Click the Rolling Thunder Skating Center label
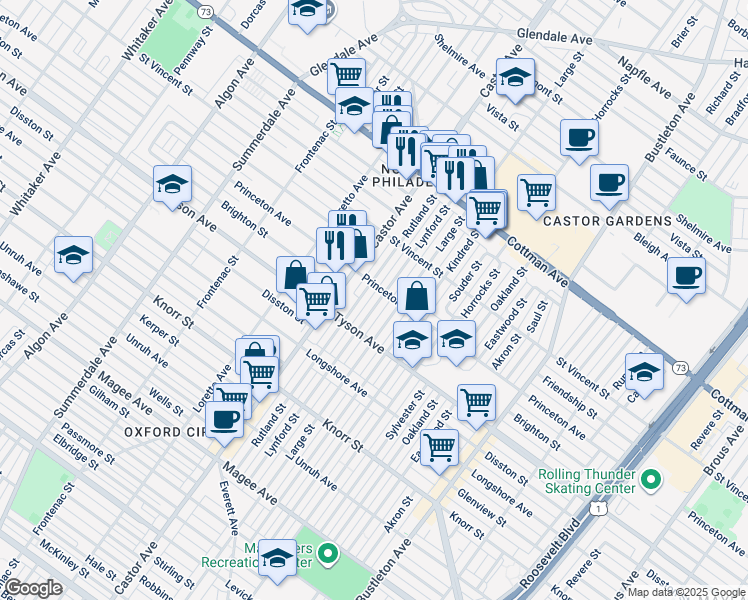This screenshot has height=600, width=748. click(587, 481)
